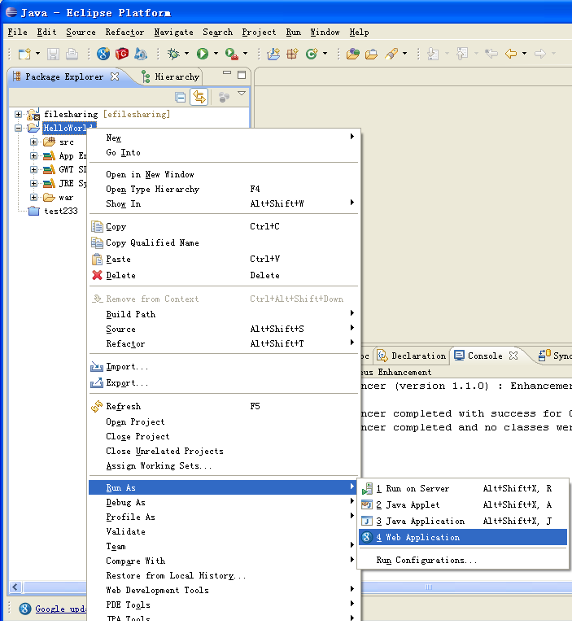This screenshot has height=621, width=572.
Task: Click the red GWT compile toolbar icon
Action: coord(122,53)
